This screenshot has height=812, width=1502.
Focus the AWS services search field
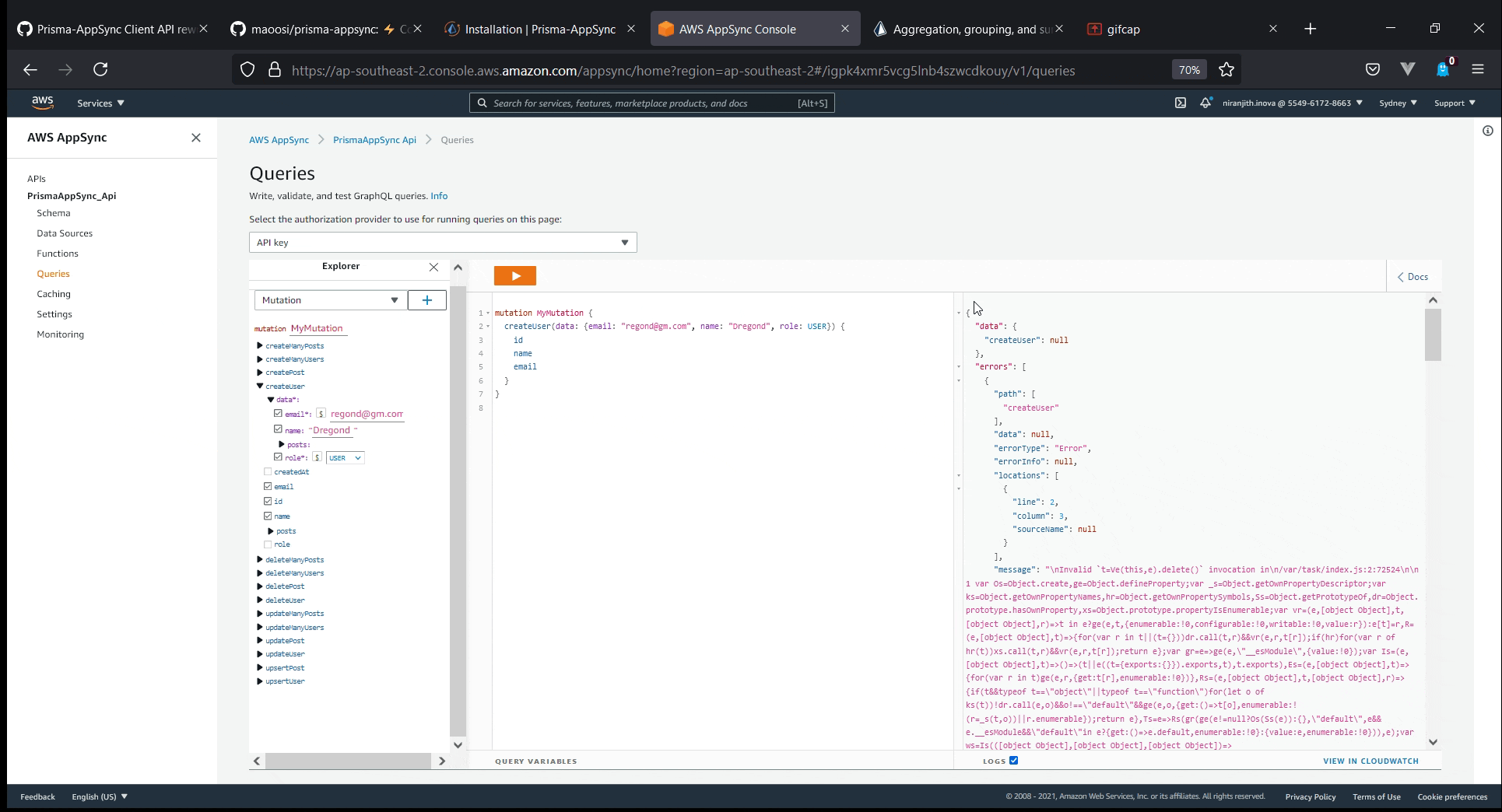click(x=652, y=103)
